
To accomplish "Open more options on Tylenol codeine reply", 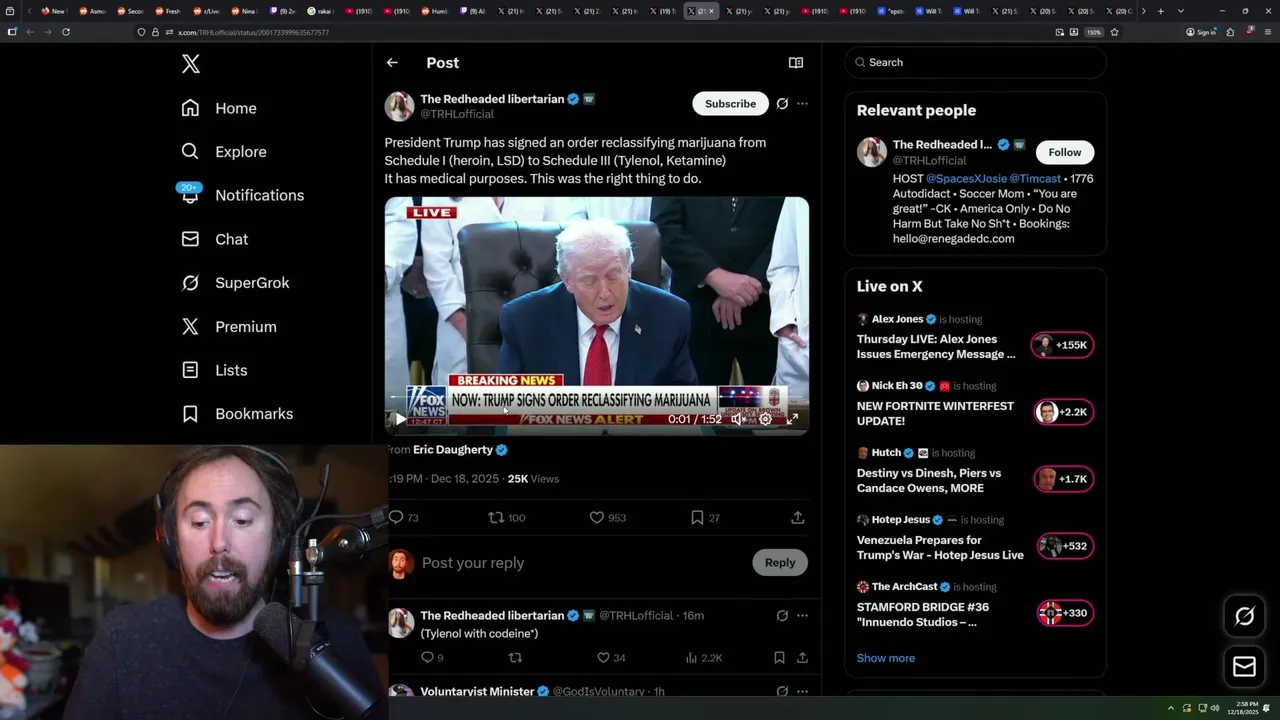I will 802,616.
